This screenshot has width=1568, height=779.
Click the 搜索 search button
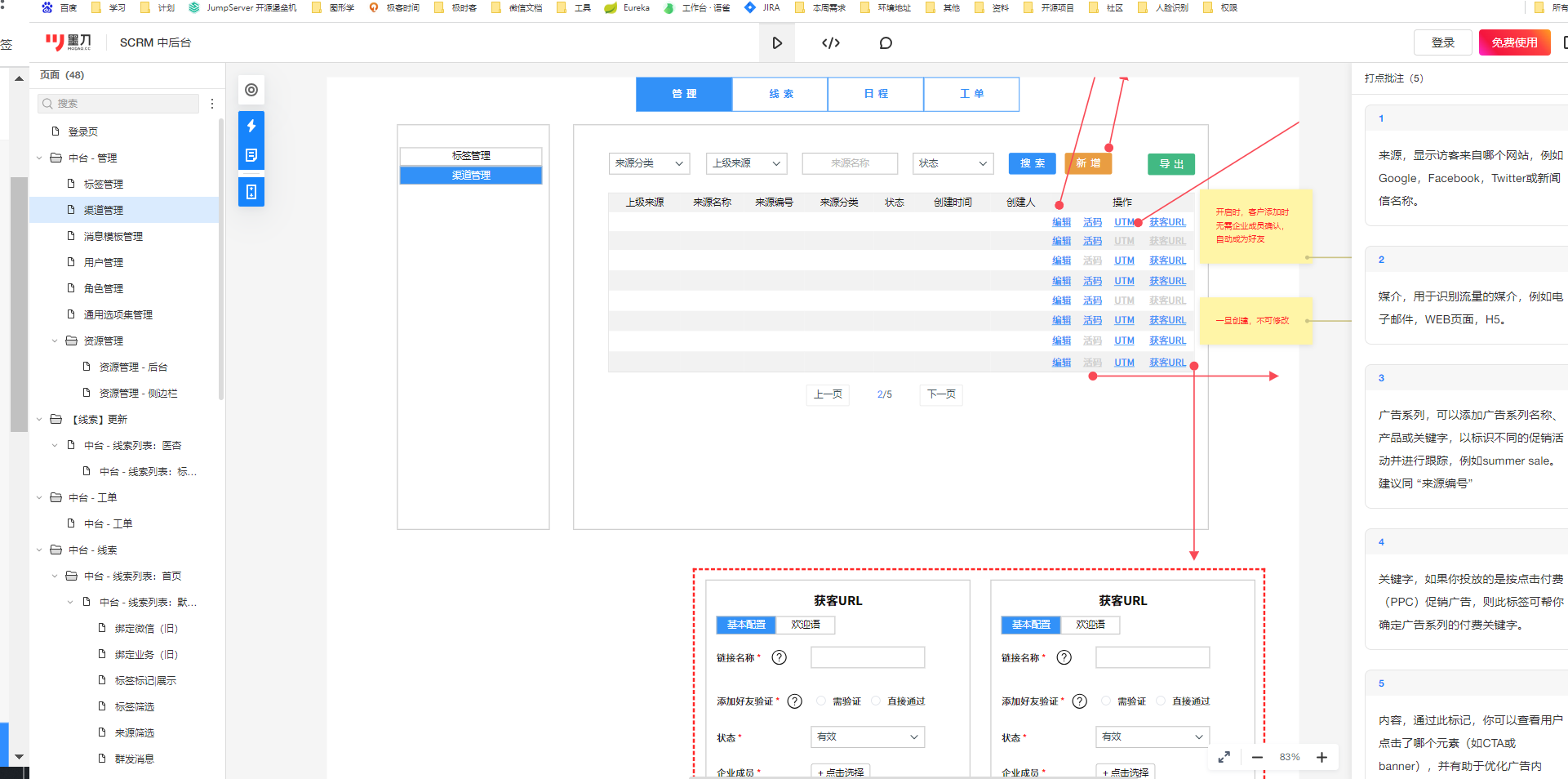(x=1033, y=163)
